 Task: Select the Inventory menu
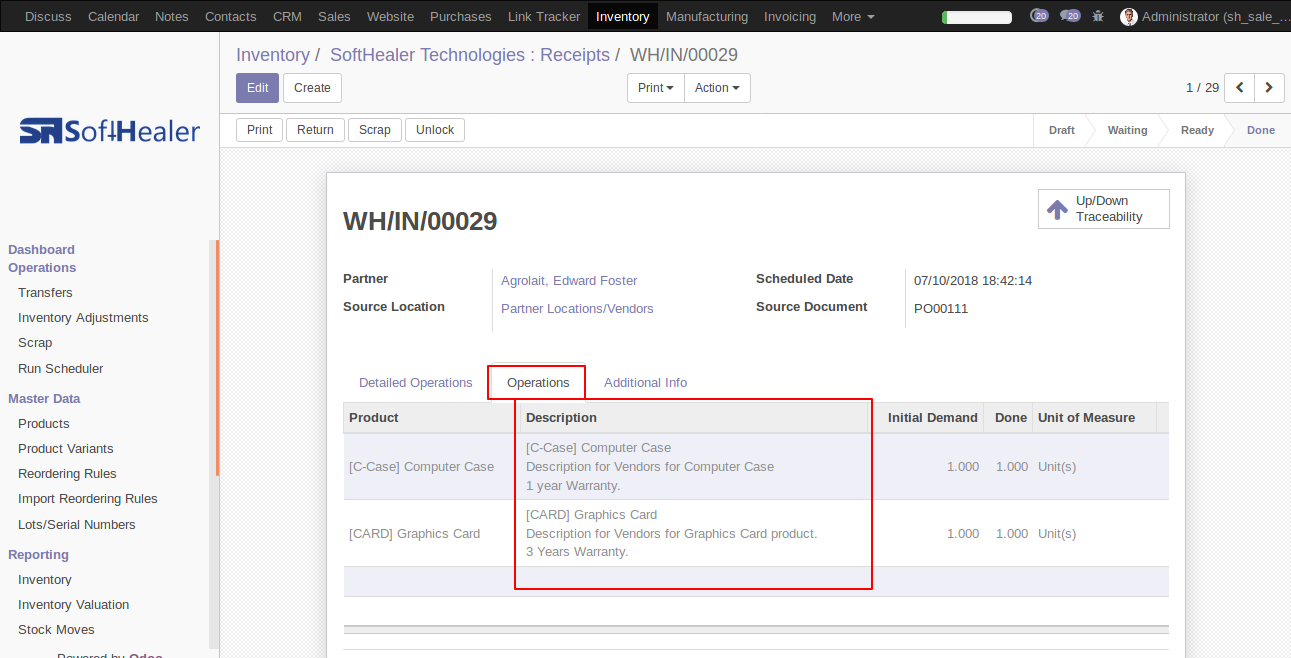623,16
